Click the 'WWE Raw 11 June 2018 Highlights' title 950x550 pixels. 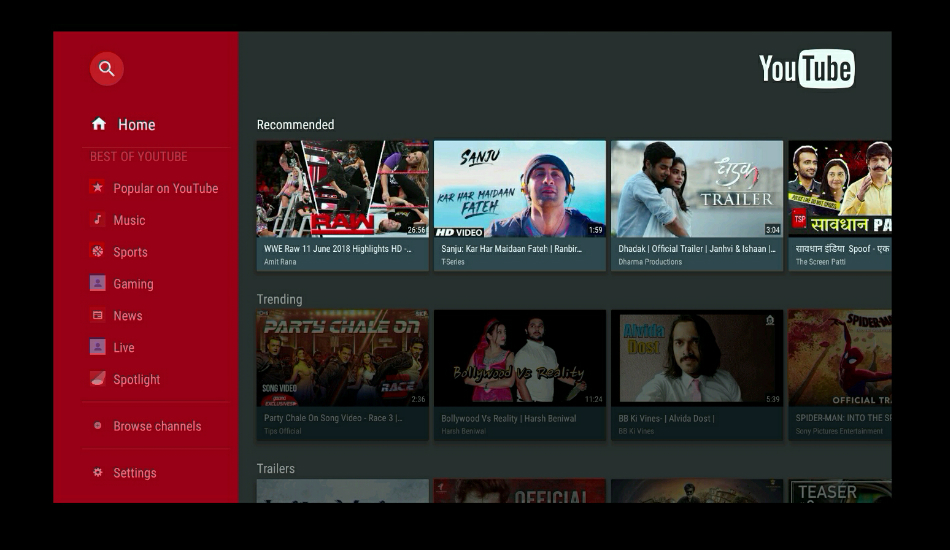pyautogui.click(x=337, y=249)
